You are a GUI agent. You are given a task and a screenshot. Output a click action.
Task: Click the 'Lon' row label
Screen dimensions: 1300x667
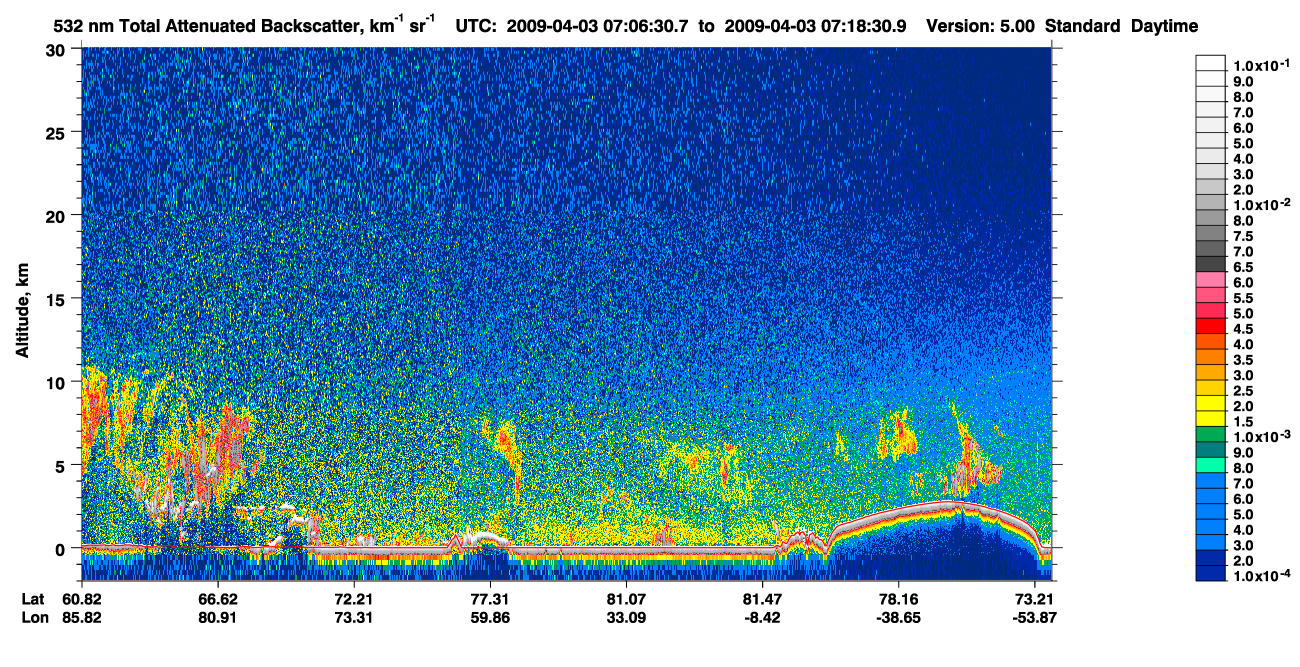[x=34, y=618]
